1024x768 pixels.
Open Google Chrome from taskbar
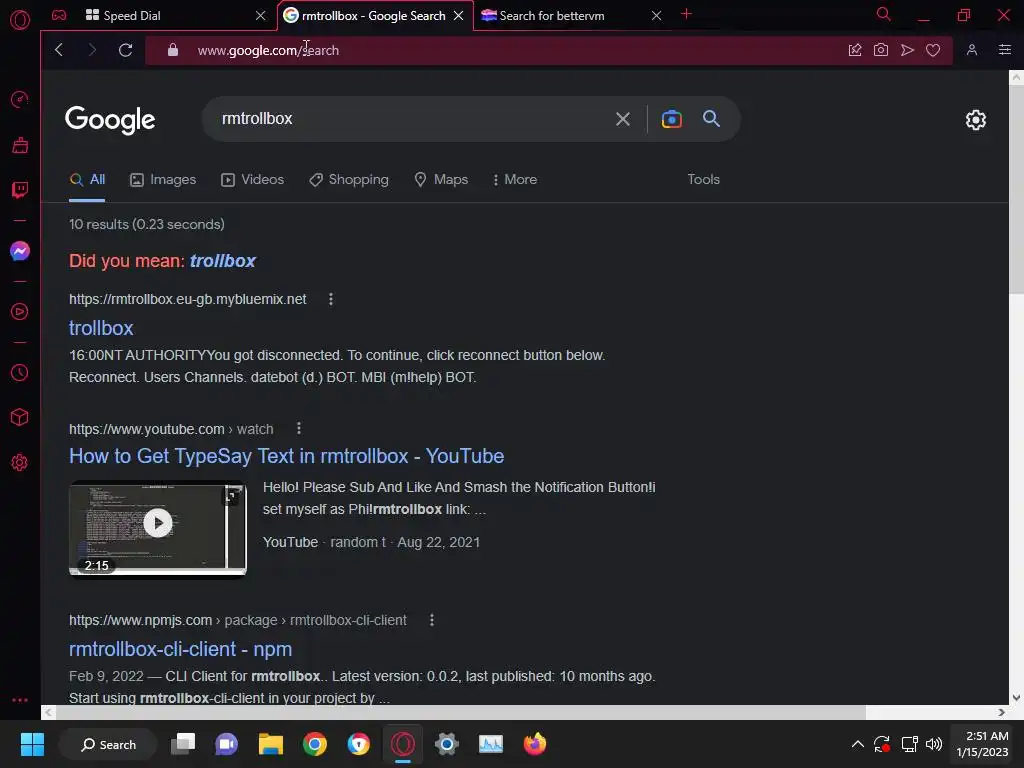(x=315, y=744)
